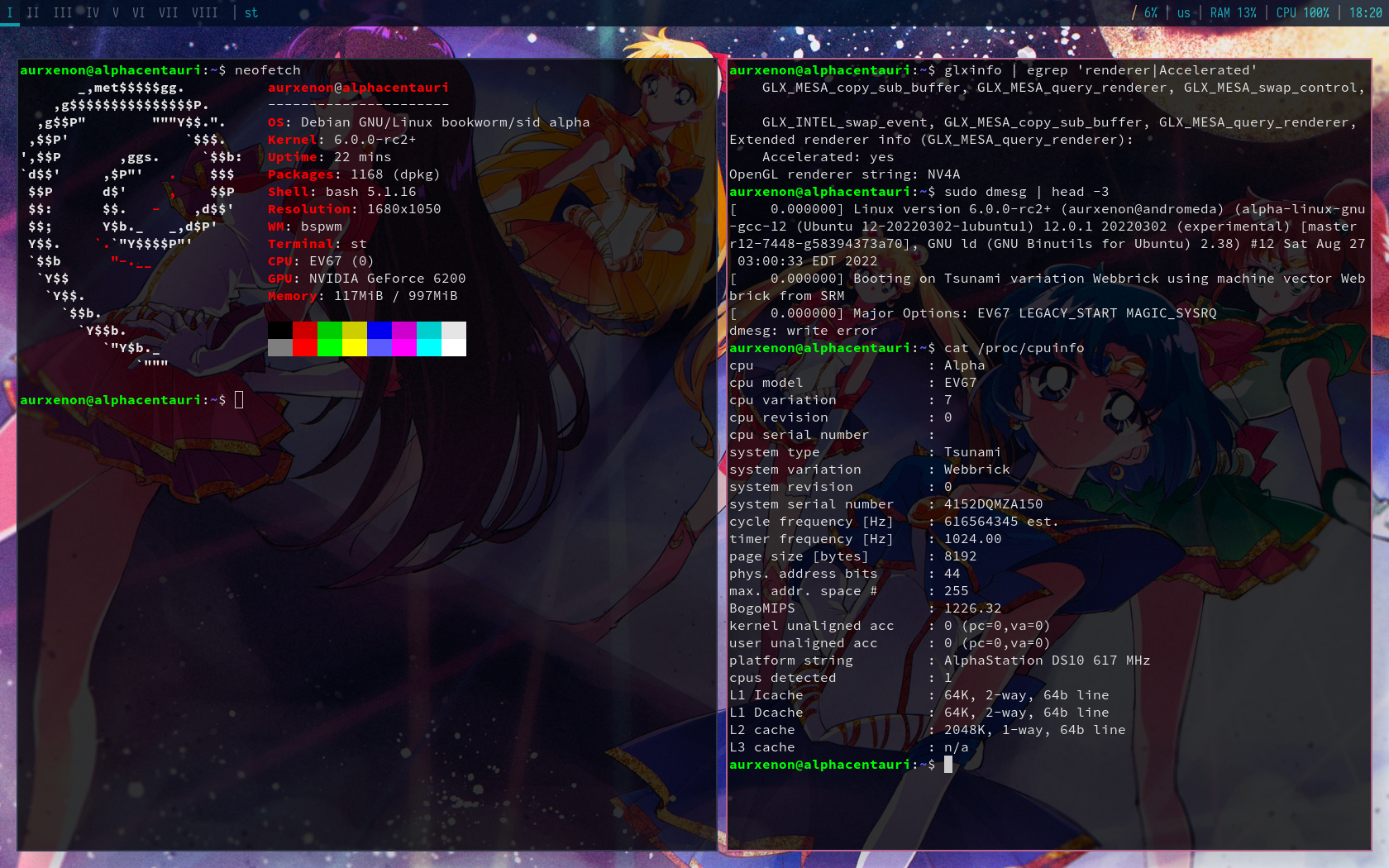Click the white swatch in bottom row
The width and height of the screenshot is (1389, 868).
tap(454, 347)
